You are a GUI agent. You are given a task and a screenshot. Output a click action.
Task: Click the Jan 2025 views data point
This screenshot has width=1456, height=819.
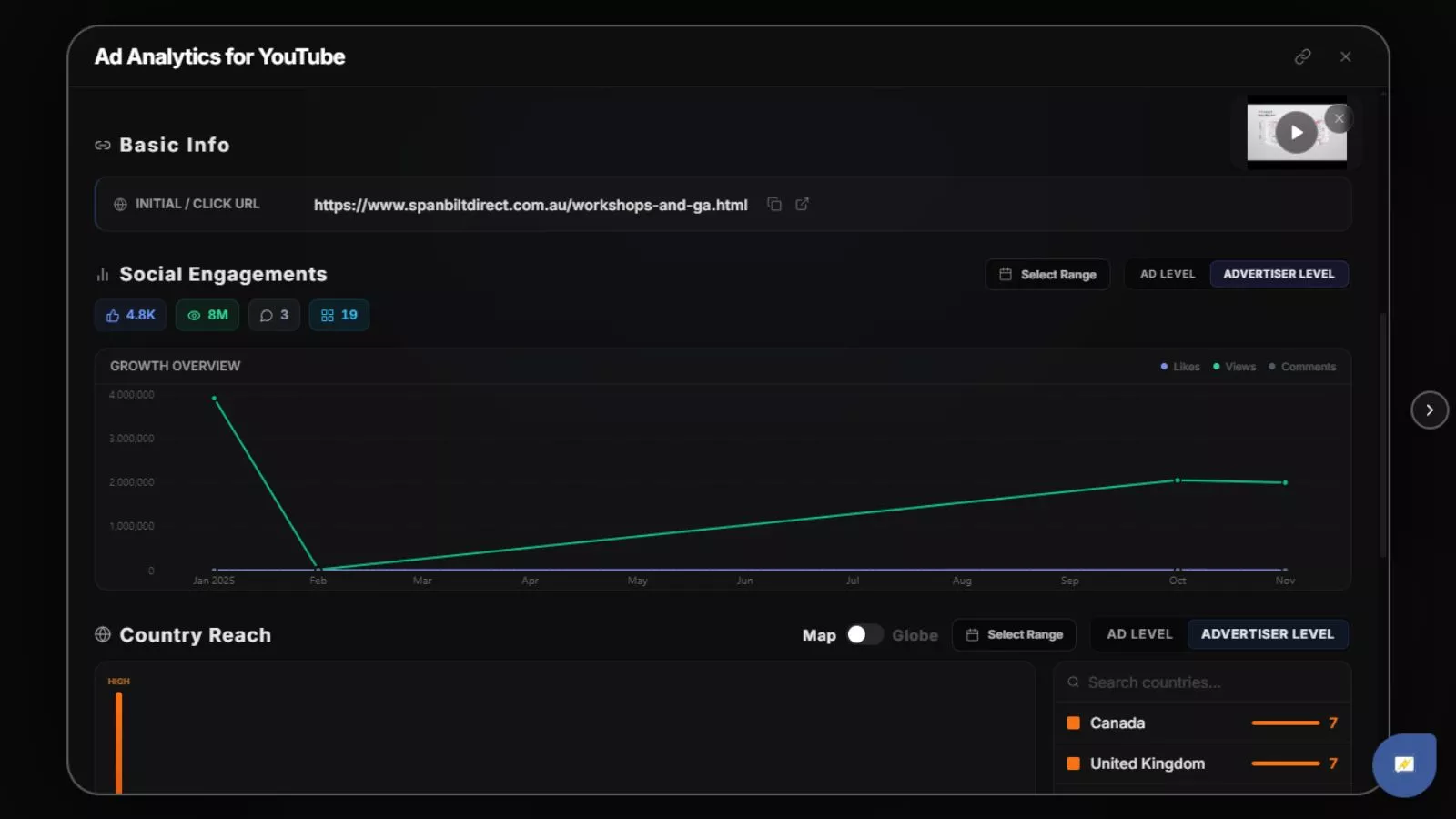214,398
